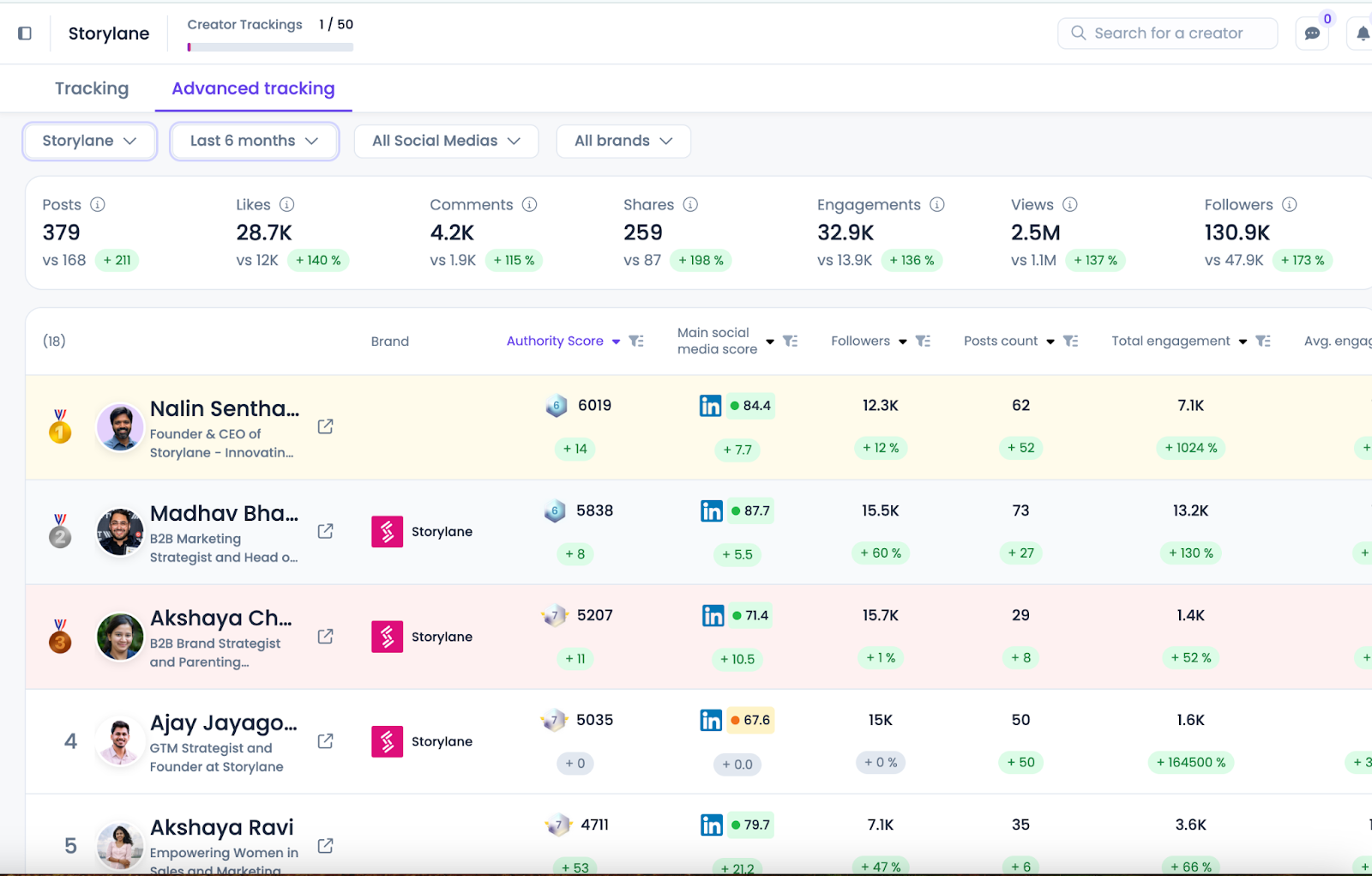Screen dimensions: 1372x876
Task: Filter by Authority Score column
Action: [x=636, y=341]
